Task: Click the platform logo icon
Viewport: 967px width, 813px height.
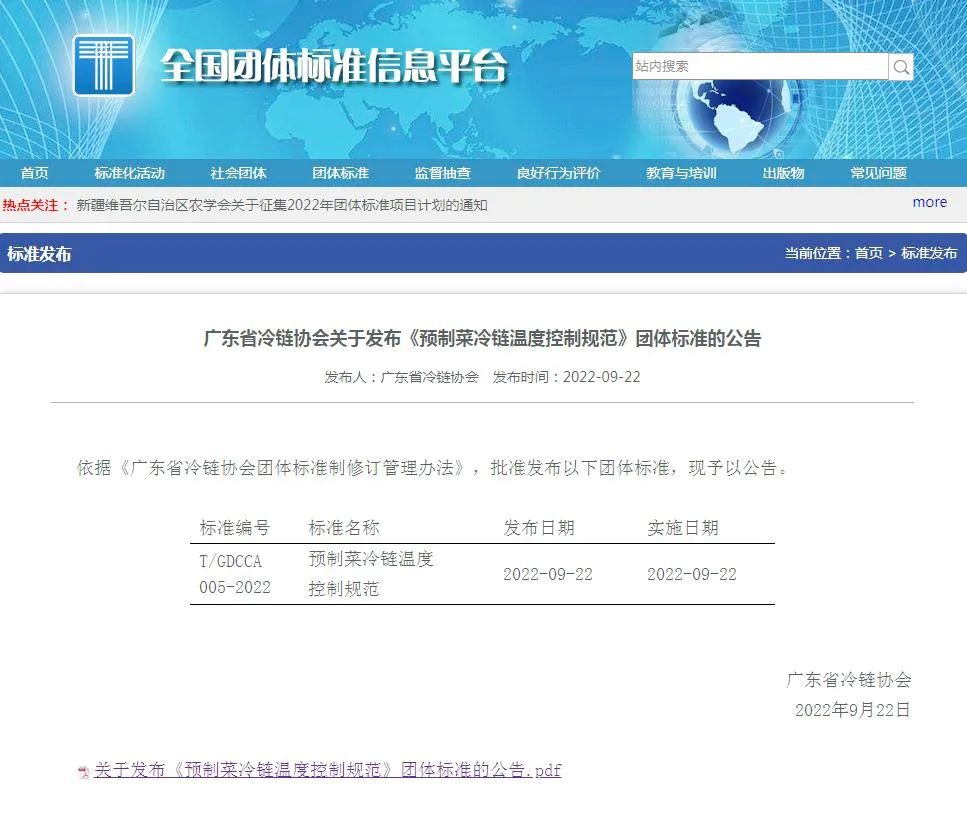Action: click(x=104, y=65)
